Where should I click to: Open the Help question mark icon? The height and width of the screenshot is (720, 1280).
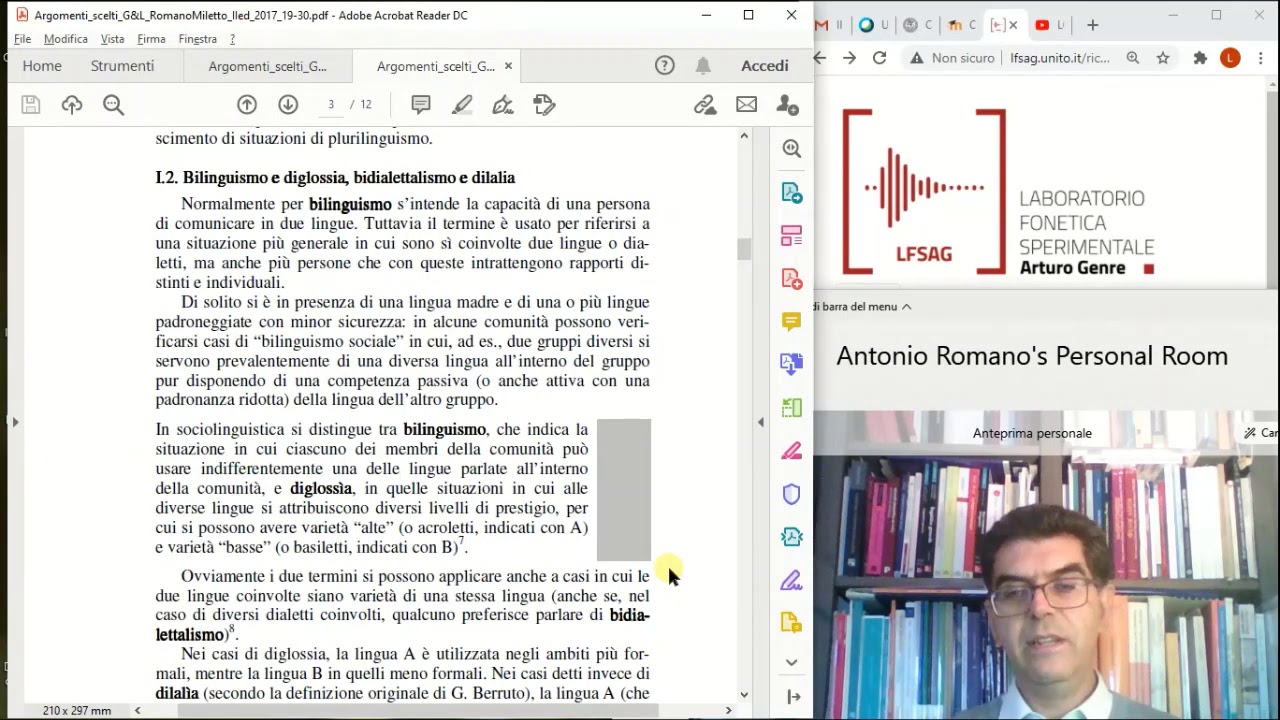pos(665,66)
